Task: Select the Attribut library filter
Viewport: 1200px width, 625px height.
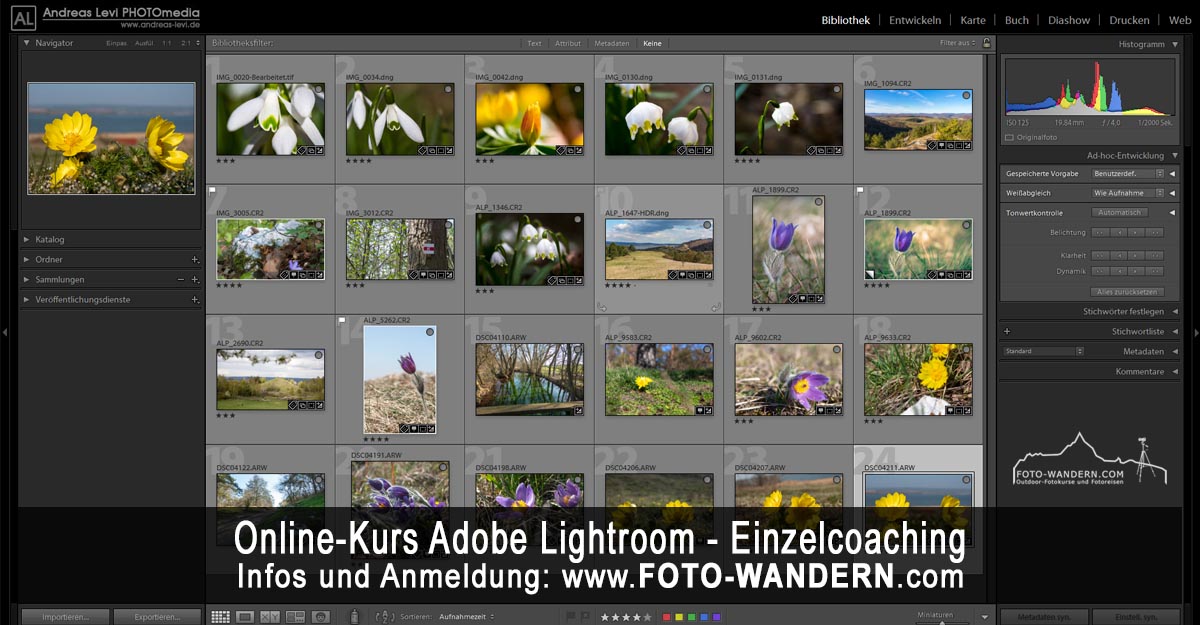Action: (x=568, y=43)
